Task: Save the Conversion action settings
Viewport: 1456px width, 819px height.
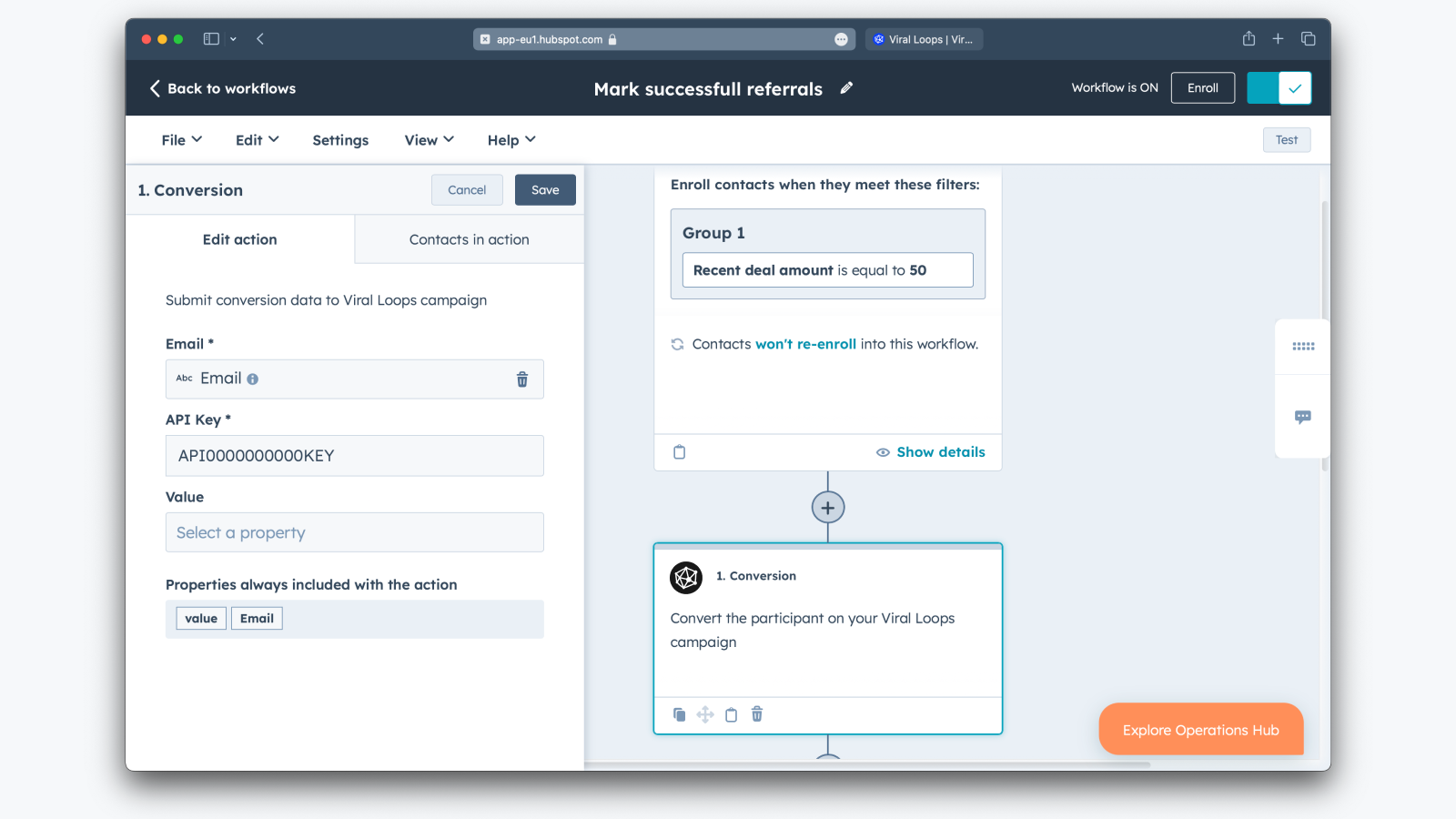Action: 545,189
